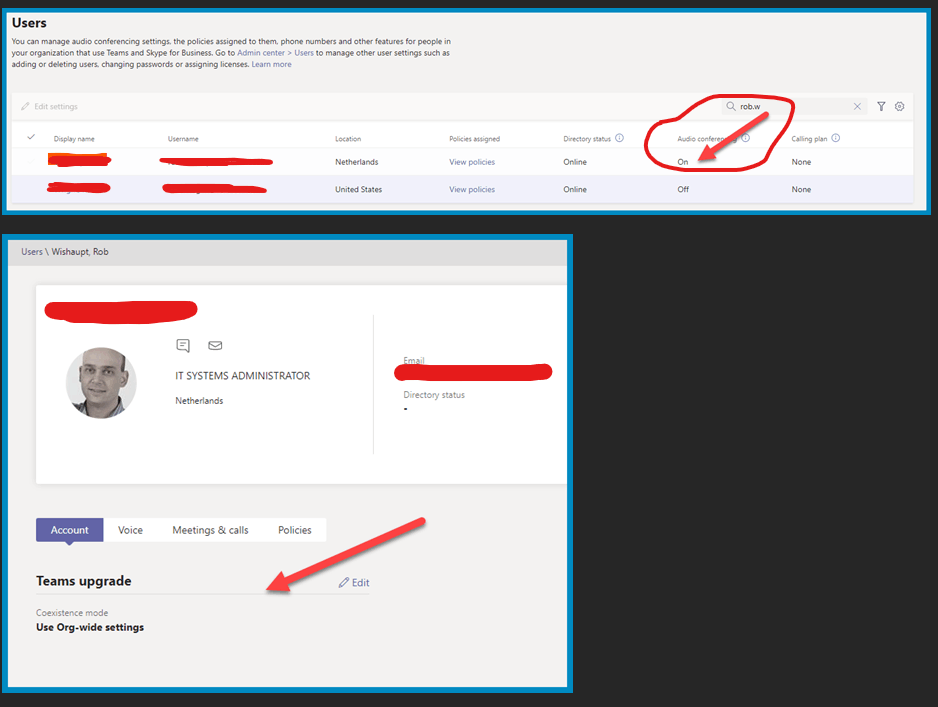Click the IT SYSTEMS ADMINISTRATOR title
Viewport: 938px width, 707px height.
(x=242, y=376)
